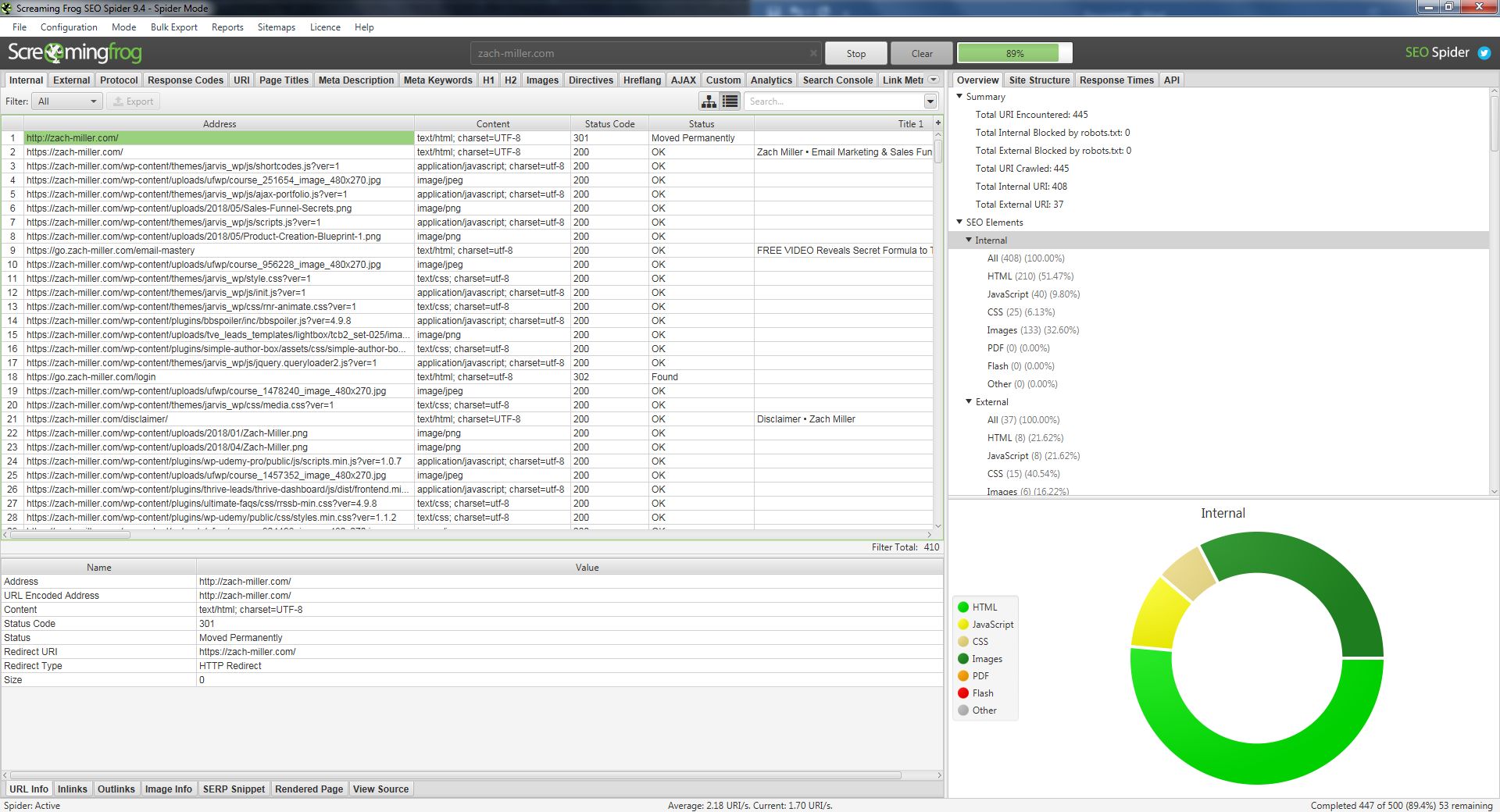Click the HTML legend green dot
This screenshot has height=812, width=1500.
[x=963, y=607]
